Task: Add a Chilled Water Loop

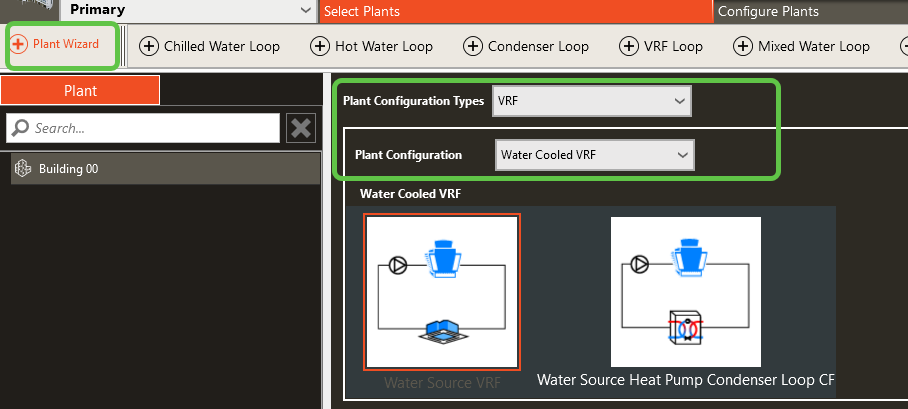Action: point(210,46)
